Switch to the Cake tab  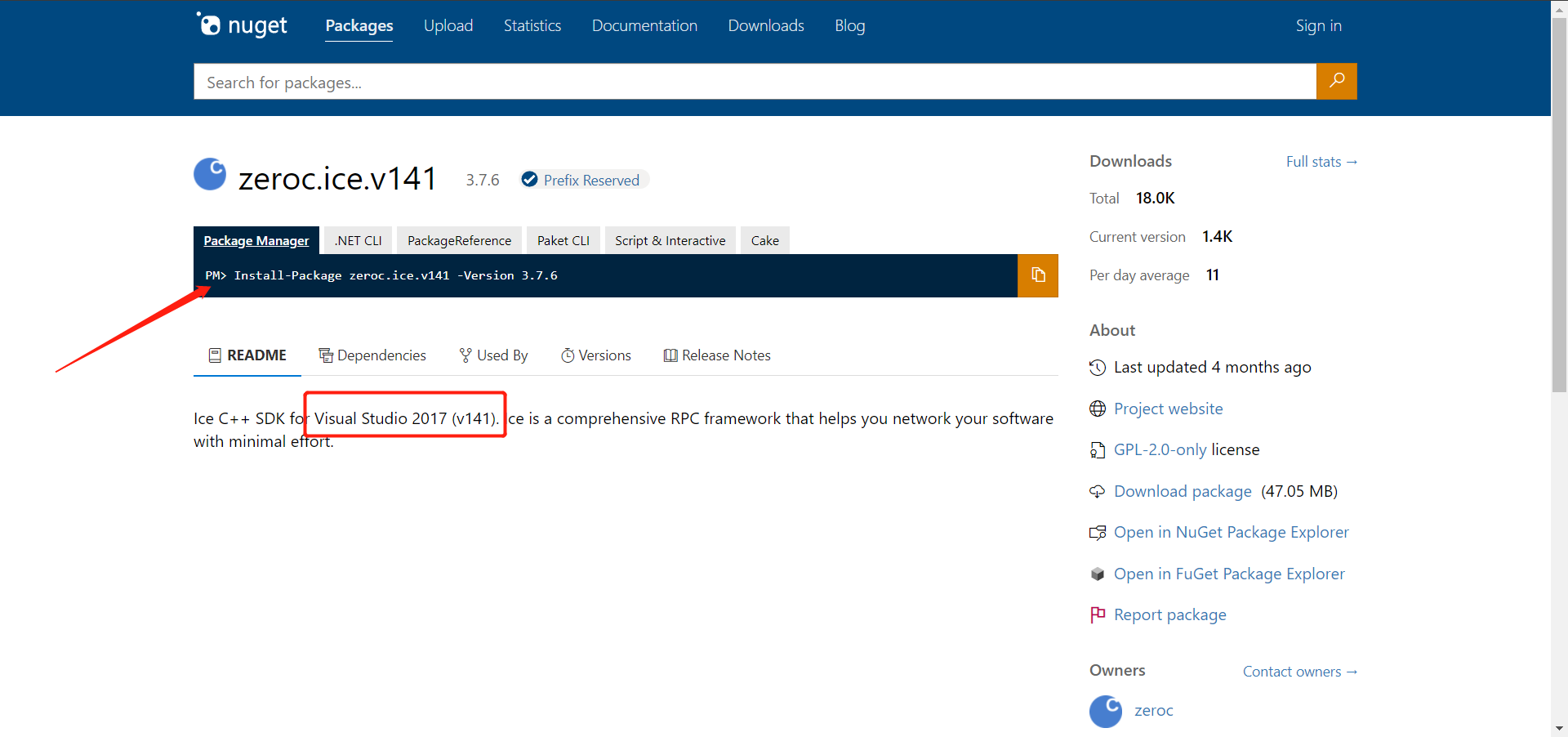click(x=765, y=240)
